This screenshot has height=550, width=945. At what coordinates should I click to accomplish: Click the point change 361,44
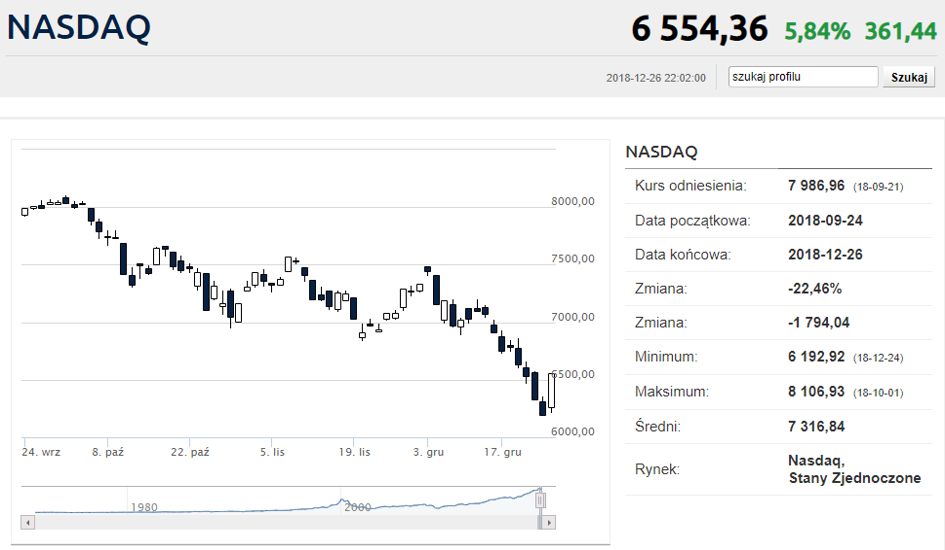pyautogui.click(x=901, y=31)
